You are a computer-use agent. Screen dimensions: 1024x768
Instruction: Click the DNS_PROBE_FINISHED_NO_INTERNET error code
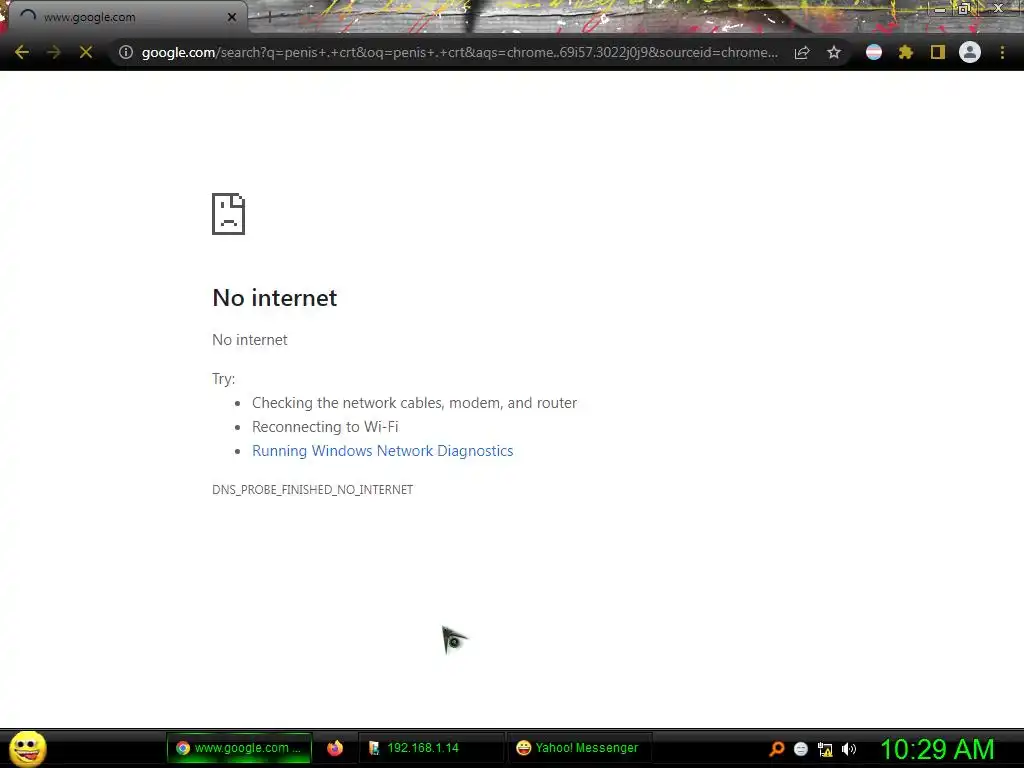[x=312, y=490]
